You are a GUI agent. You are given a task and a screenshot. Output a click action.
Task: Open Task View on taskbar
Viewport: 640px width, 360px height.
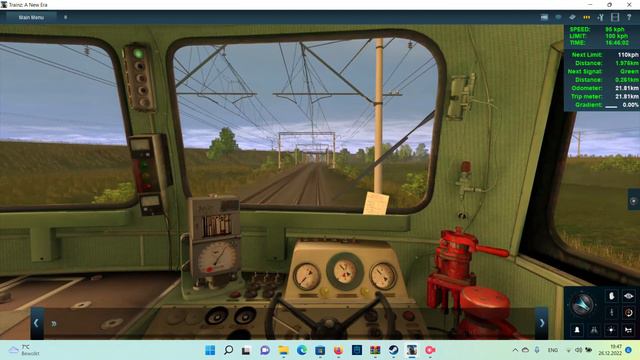click(x=246, y=350)
